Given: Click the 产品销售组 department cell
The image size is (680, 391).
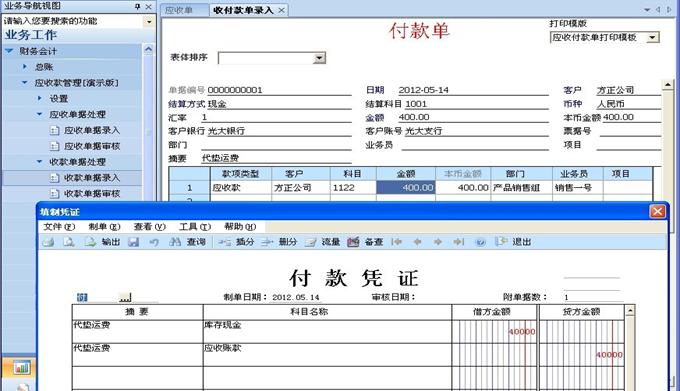Looking at the screenshot, I should coord(521,188).
